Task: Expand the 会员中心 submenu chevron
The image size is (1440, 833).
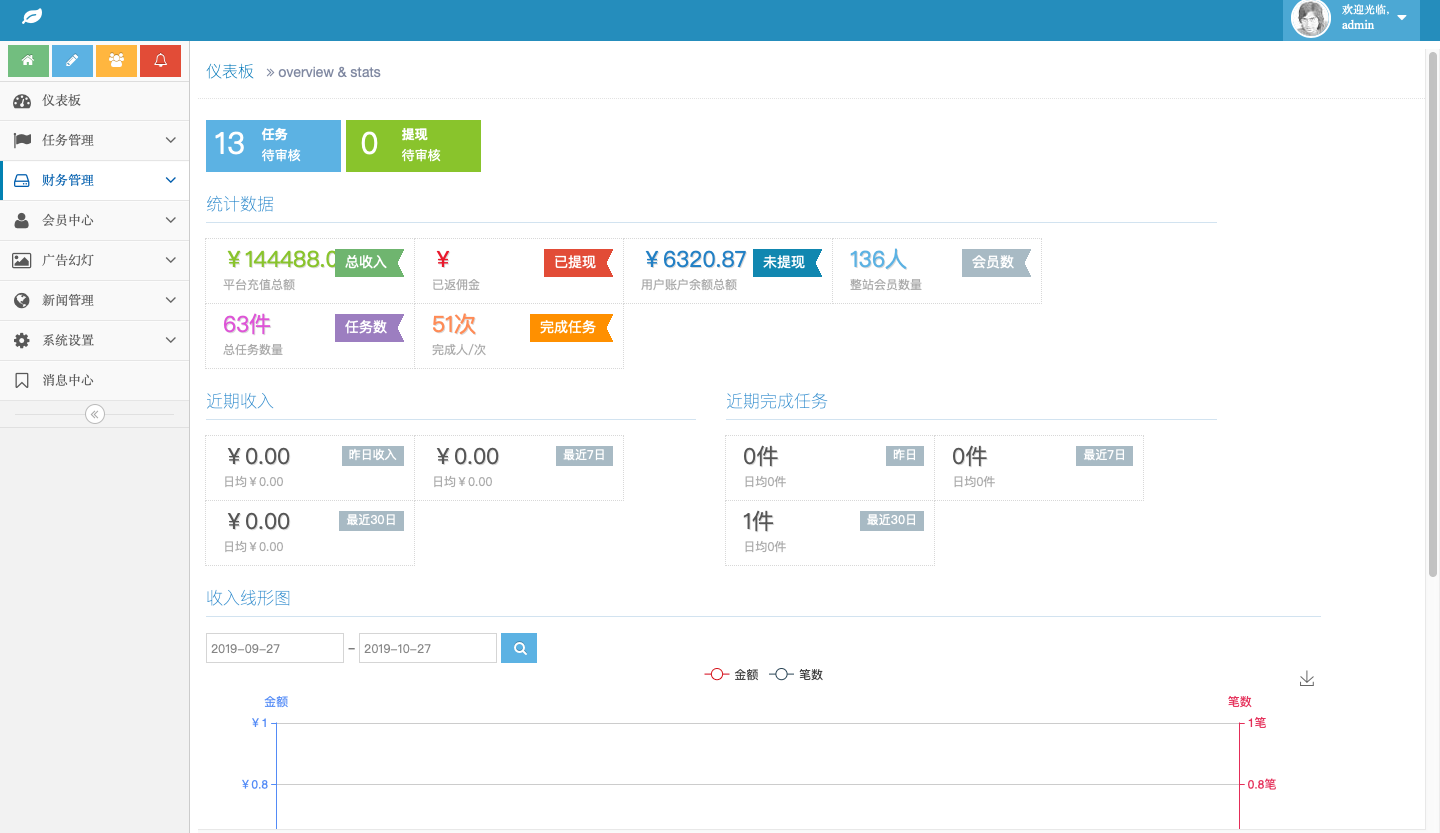Action: pos(171,220)
